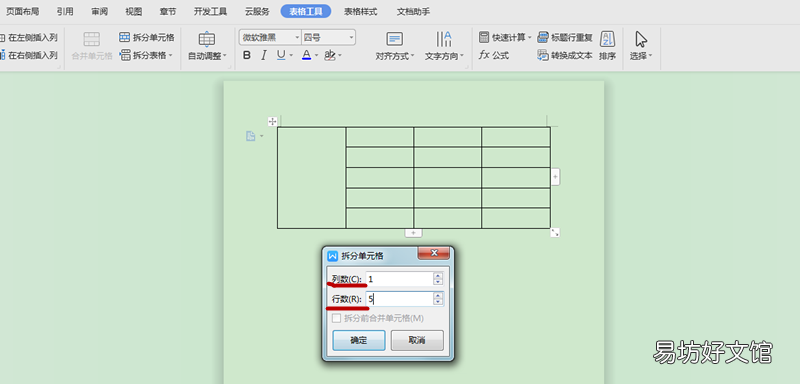Expand highlight color dropdown arrow
This screenshot has height=384, width=800.
340,56
